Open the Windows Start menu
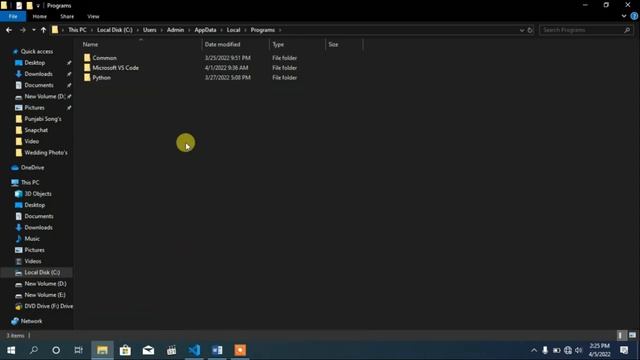Image resolution: width=640 pixels, height=360 pixels. point(11,350)
